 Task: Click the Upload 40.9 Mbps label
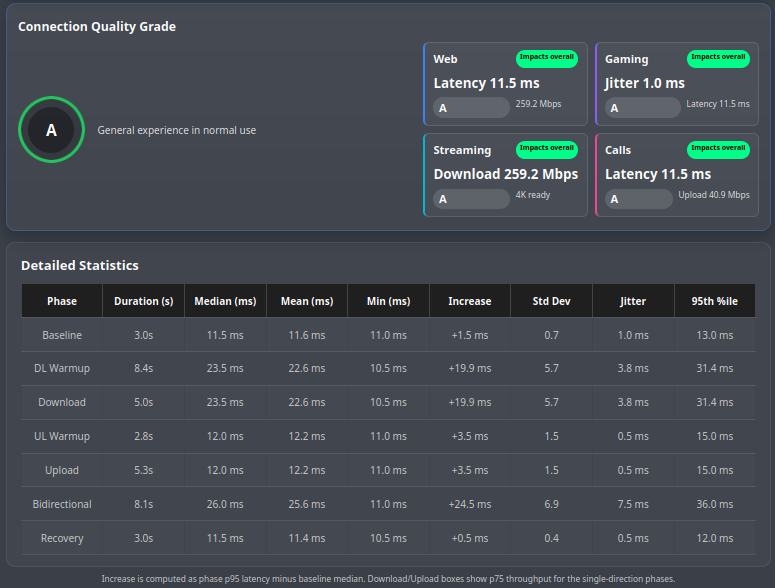[714, 195]
